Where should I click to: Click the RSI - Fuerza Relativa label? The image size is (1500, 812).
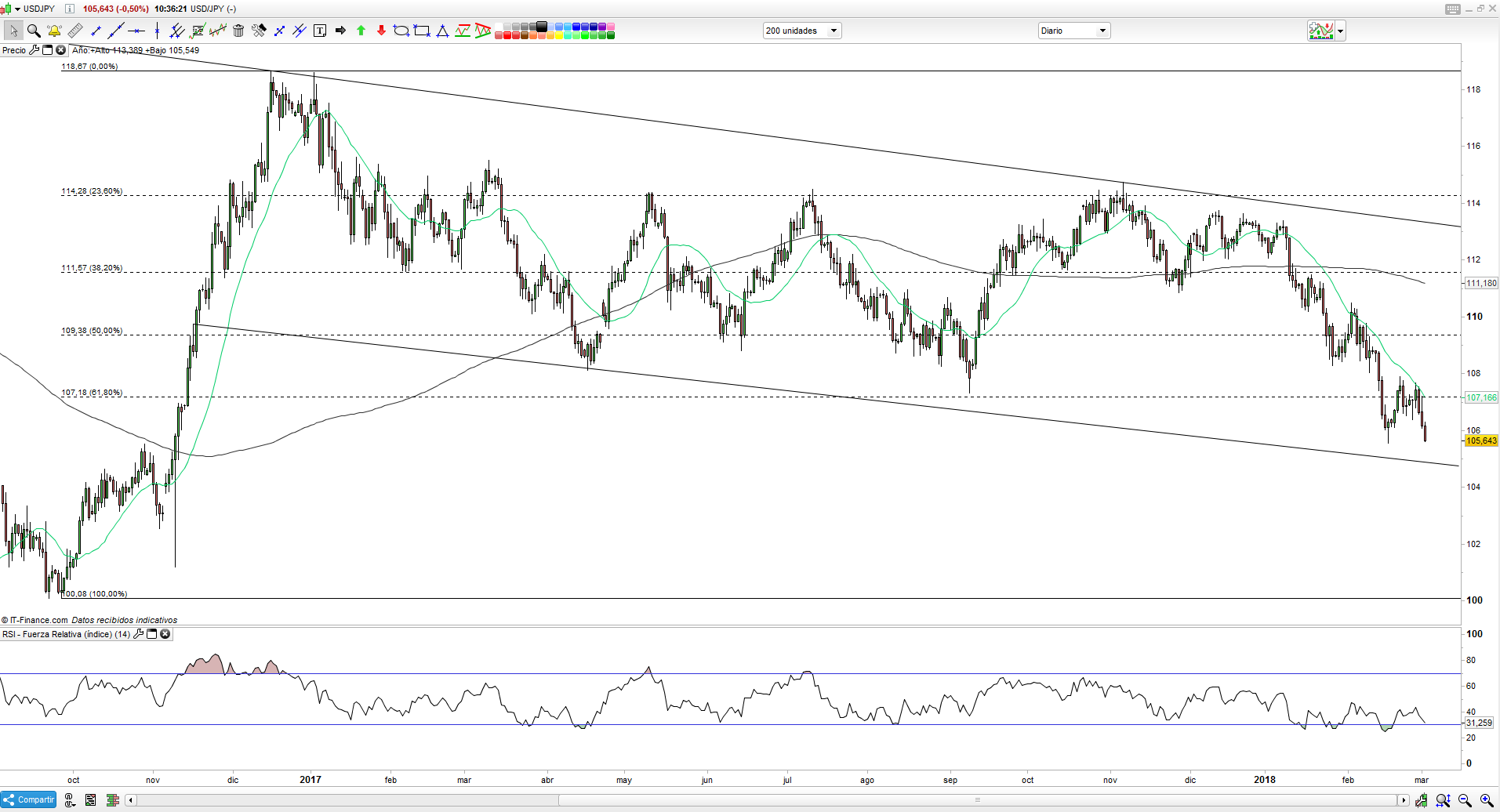[x=66, y=634]
